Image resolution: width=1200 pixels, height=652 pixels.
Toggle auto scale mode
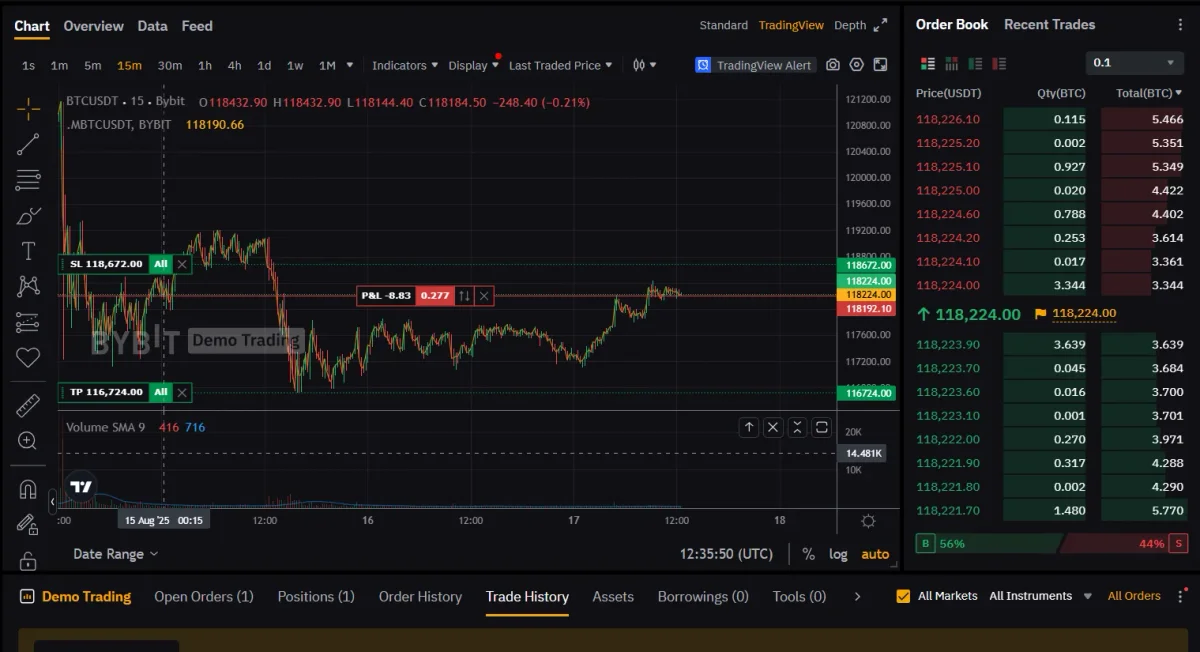[x=875, y=554]
